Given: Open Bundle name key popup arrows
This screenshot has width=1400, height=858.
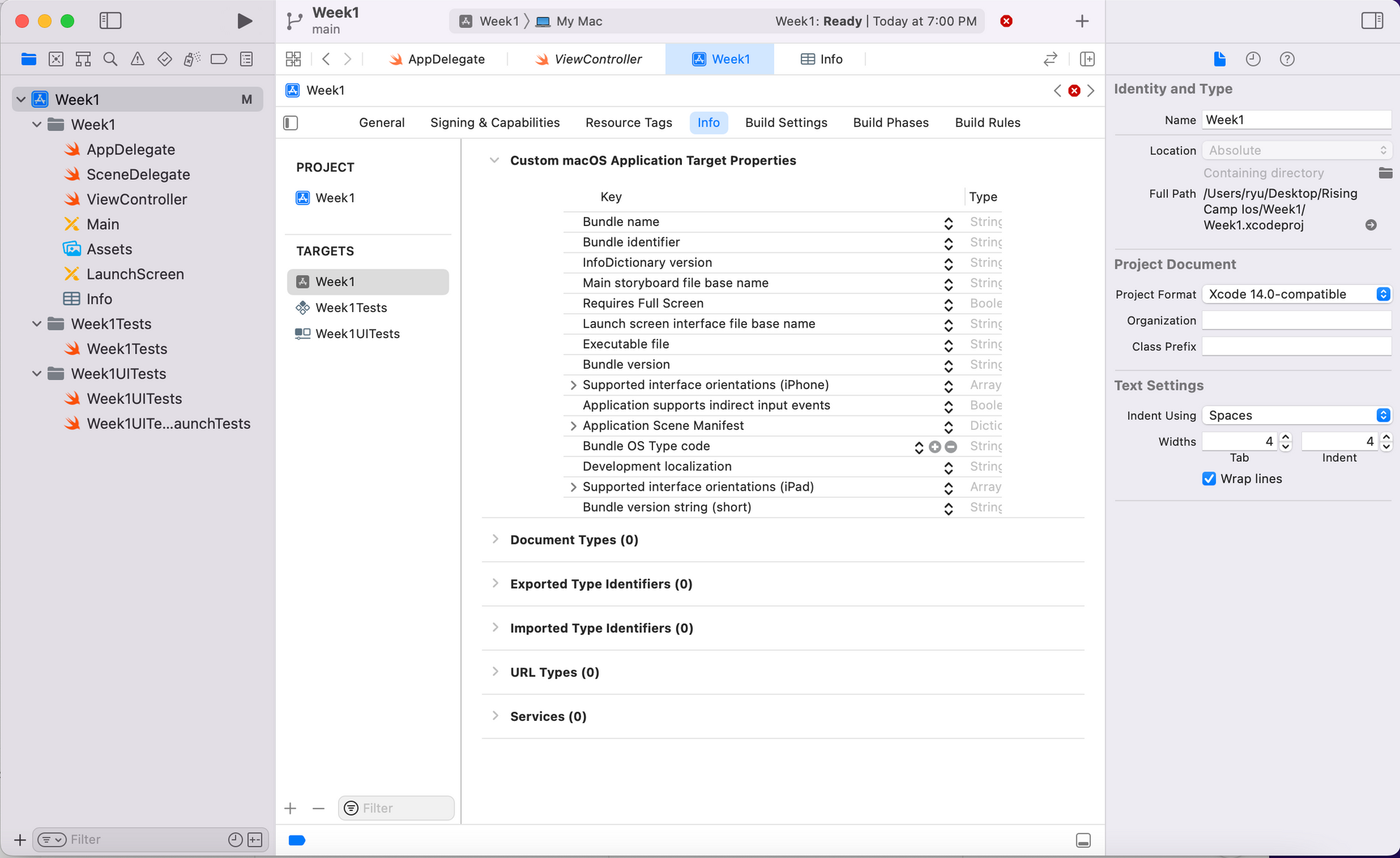Looking at the screenshot, I should click(948, 223).
